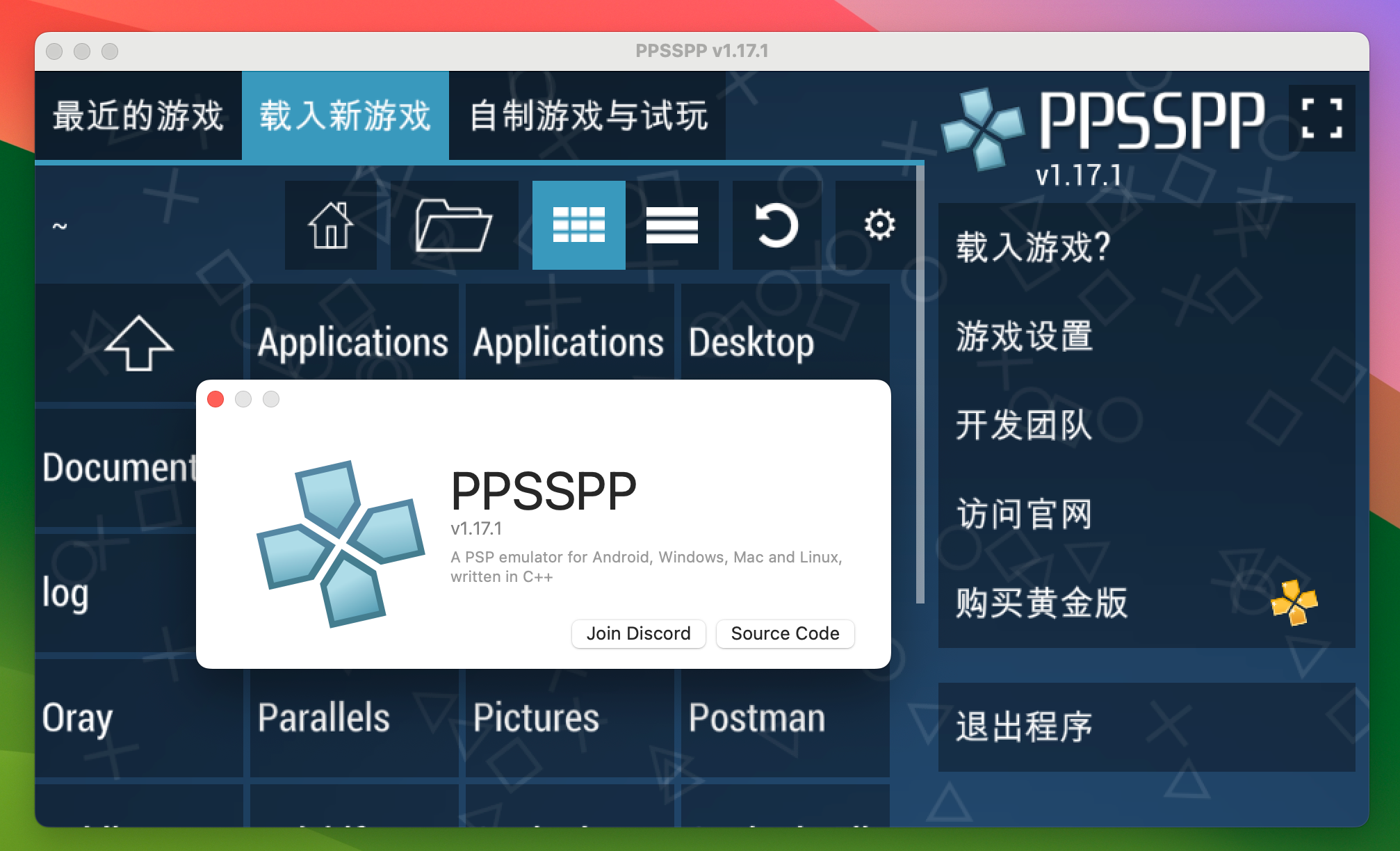The image size is (1400, 851).
Task: Switch to list view
Action: [x=673, y=225]
